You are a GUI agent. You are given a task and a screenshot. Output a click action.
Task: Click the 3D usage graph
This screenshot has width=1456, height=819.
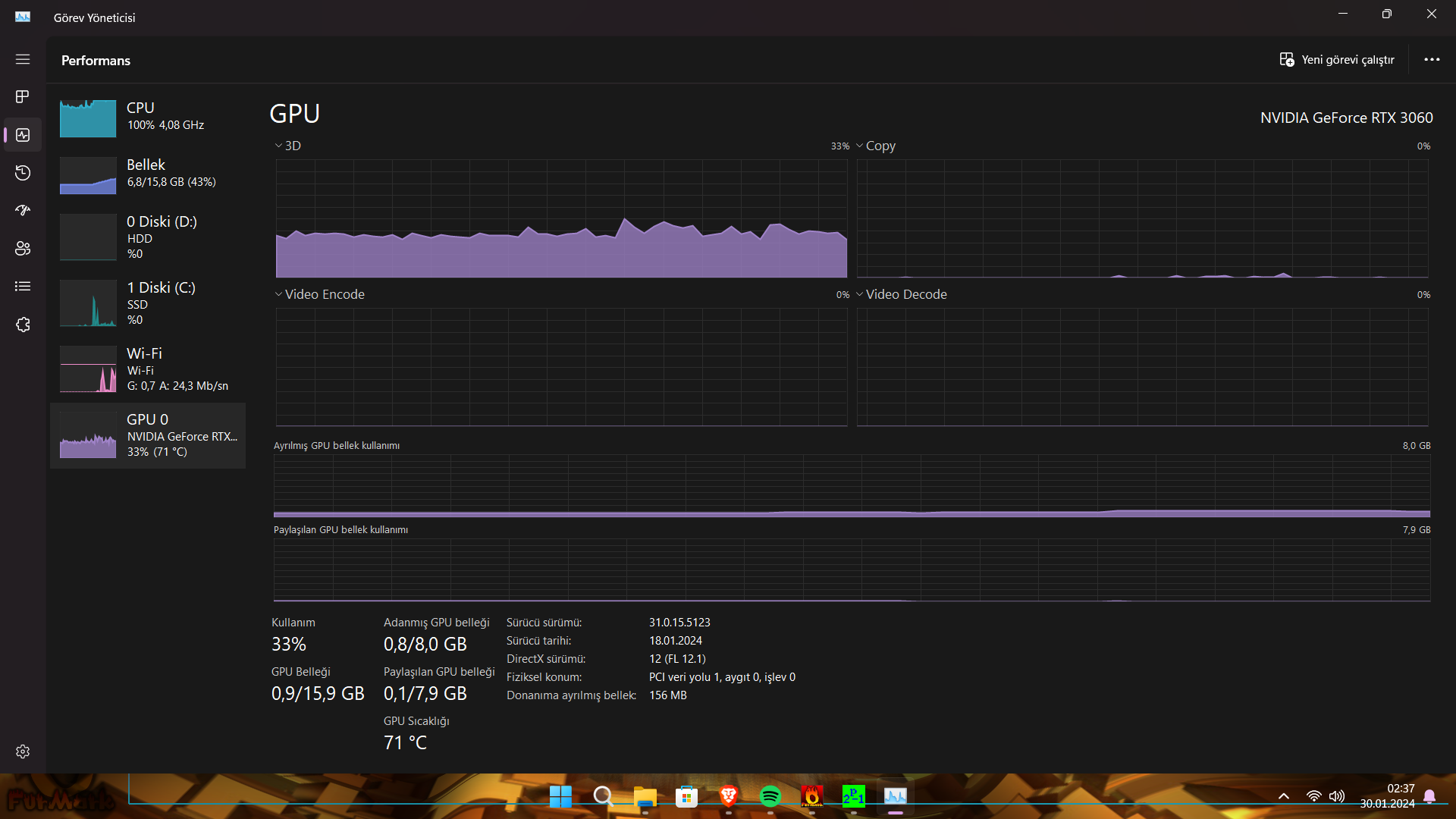[x=561, y=218]
